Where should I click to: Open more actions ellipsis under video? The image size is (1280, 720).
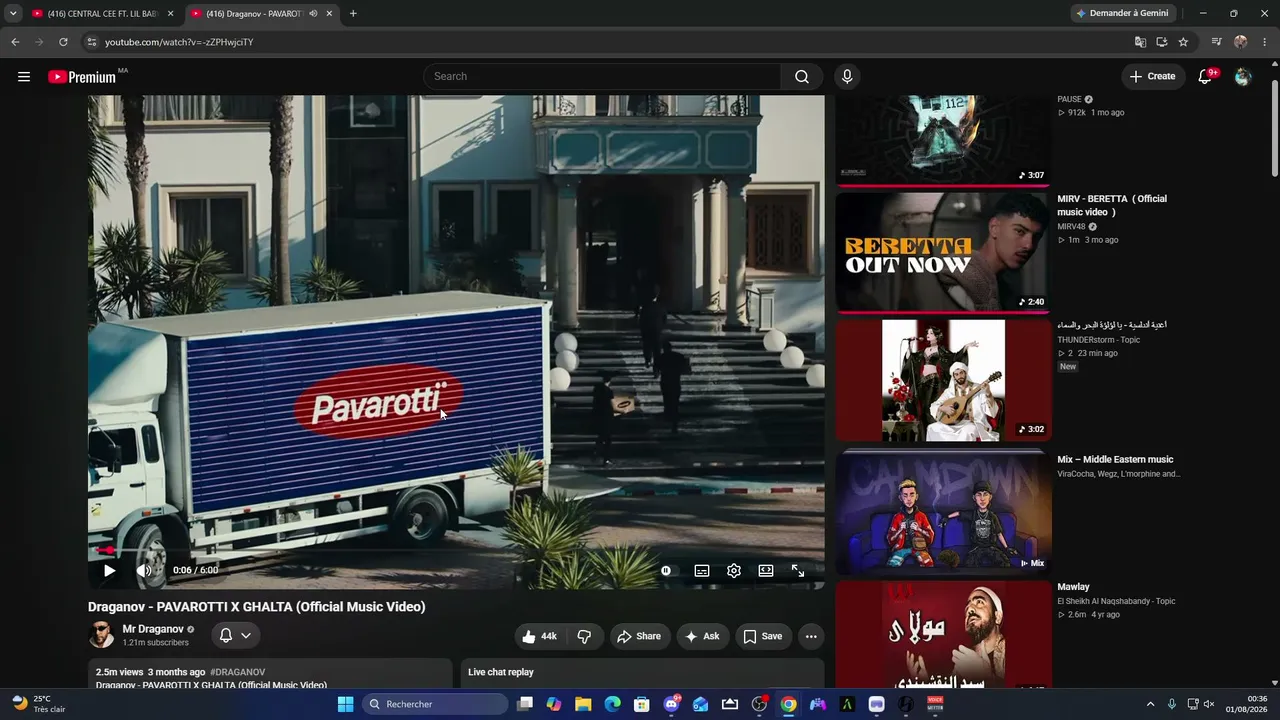811,636
